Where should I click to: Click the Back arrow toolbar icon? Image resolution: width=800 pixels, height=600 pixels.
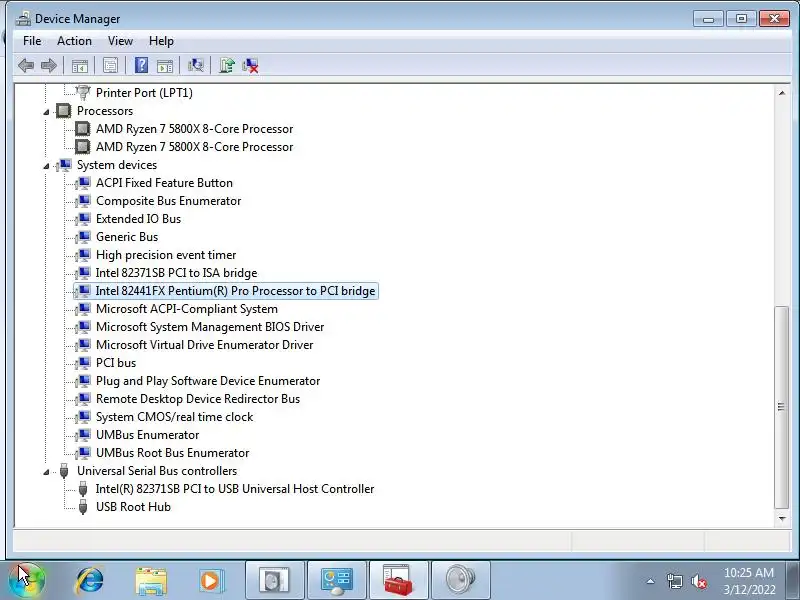pyautogui.click(x=26, y=65)
